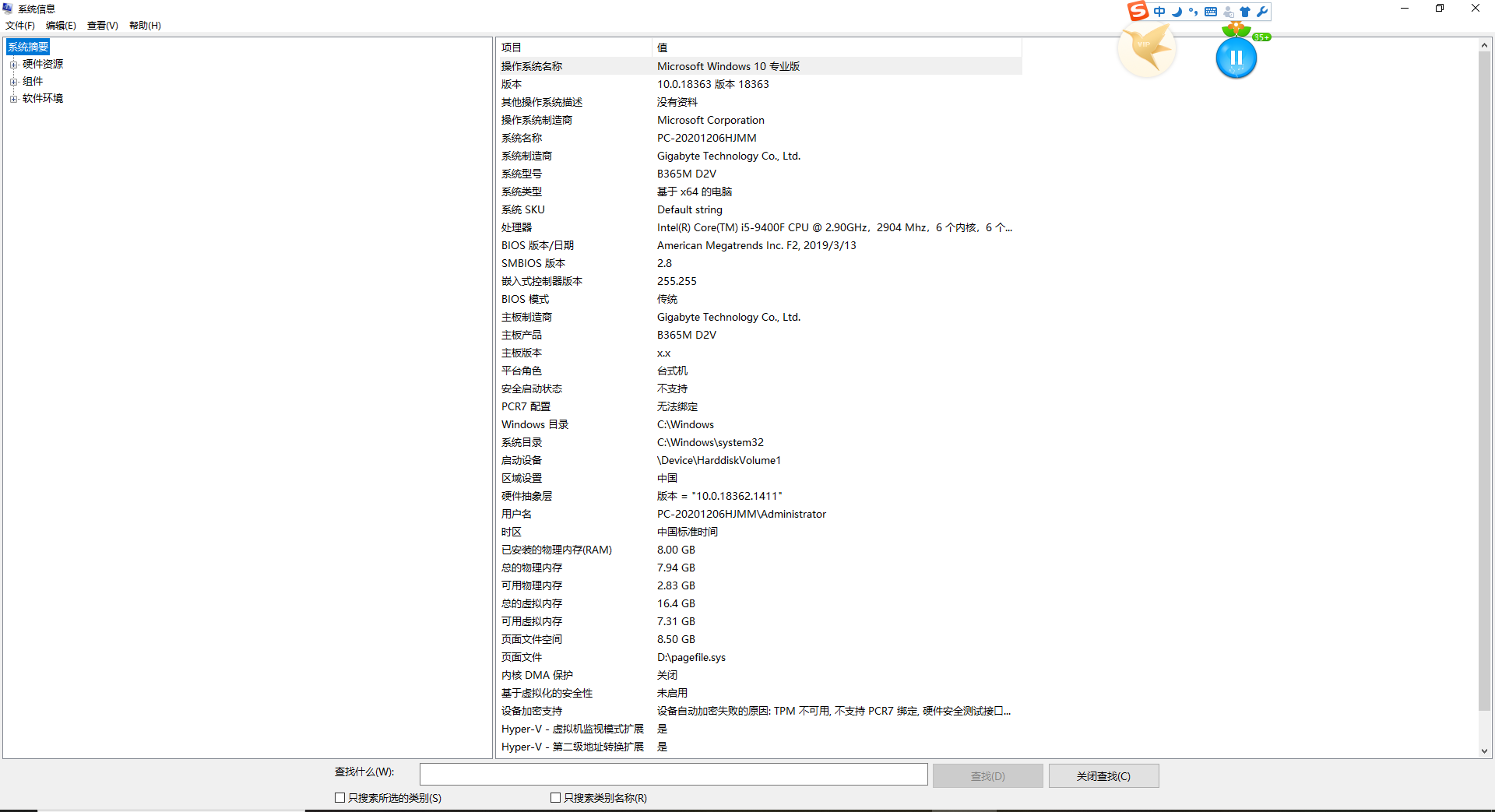
Task: Click the System Information title bar icon
Action: (9, 9)
